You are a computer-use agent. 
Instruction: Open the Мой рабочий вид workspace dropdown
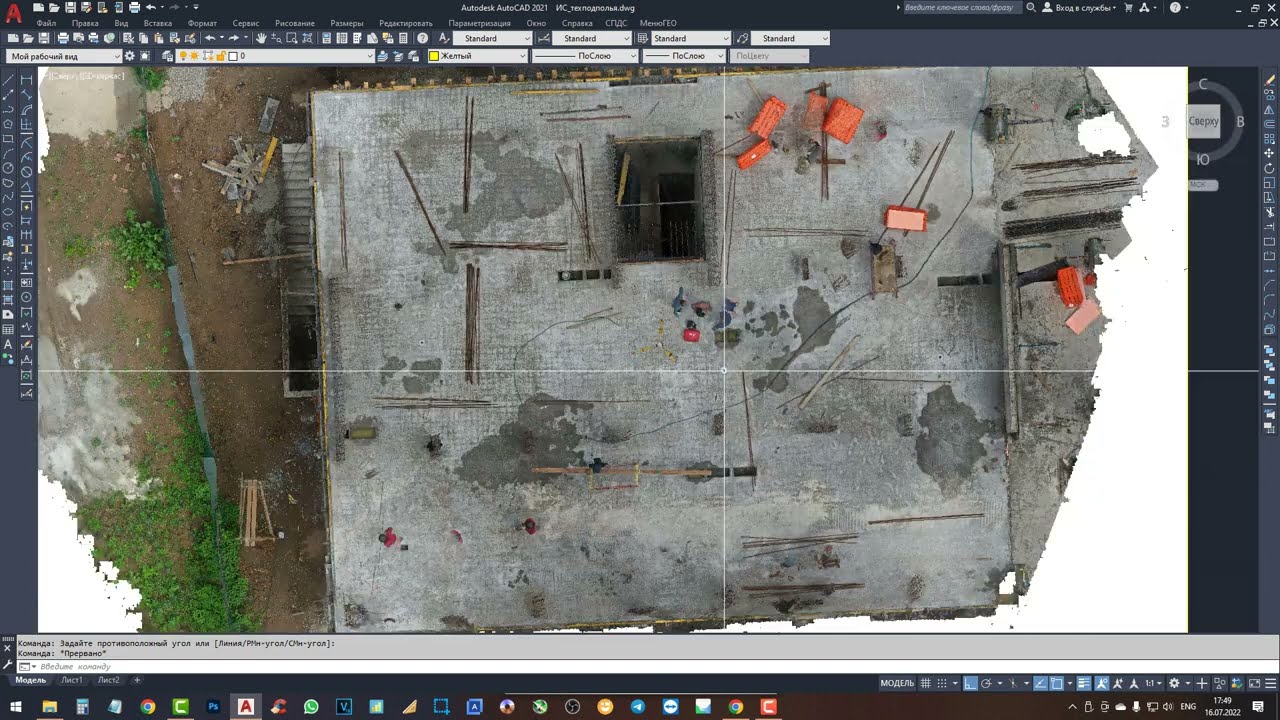coord(65,56)
